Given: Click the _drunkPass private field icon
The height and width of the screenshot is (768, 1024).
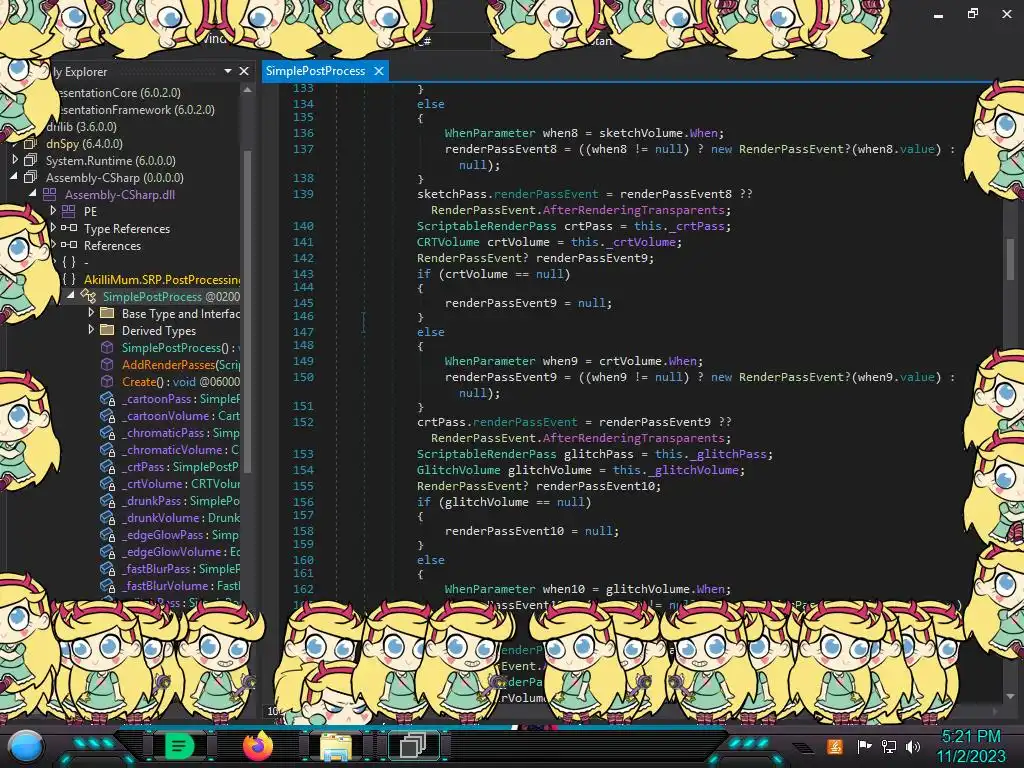Looking at the screenshot, I should coord(107,501).
